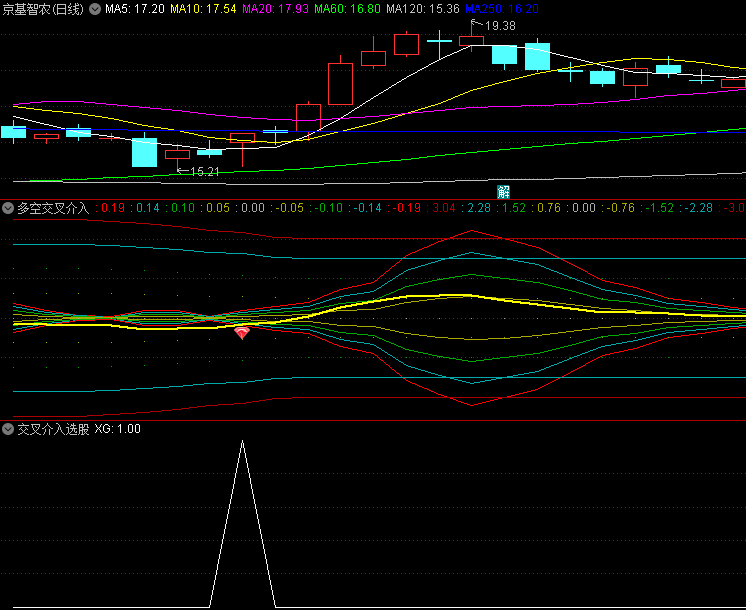Select the yellow MA10 label

203,9
